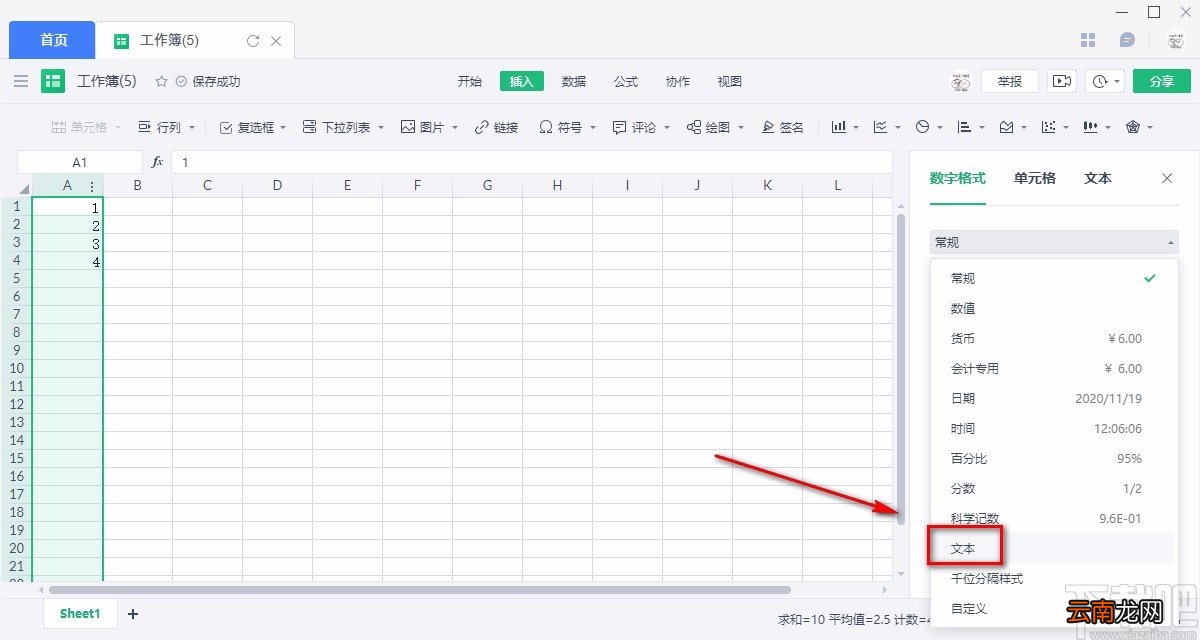Select the 插入 menu tab
Image resolution: width=1200 pixels, height=640 pixels.
pos(522,81)
